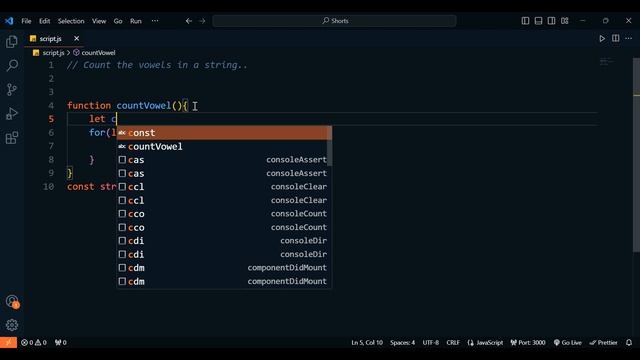Click the Go Live status button
The height and width of the screenshot is (360, 640).
pyautogui.click(x=567, y=342)
